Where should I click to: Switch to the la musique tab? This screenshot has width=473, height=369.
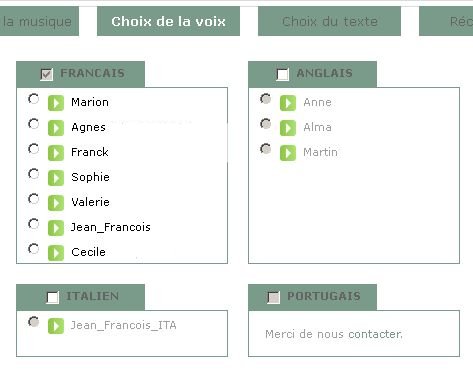(39, 21)
